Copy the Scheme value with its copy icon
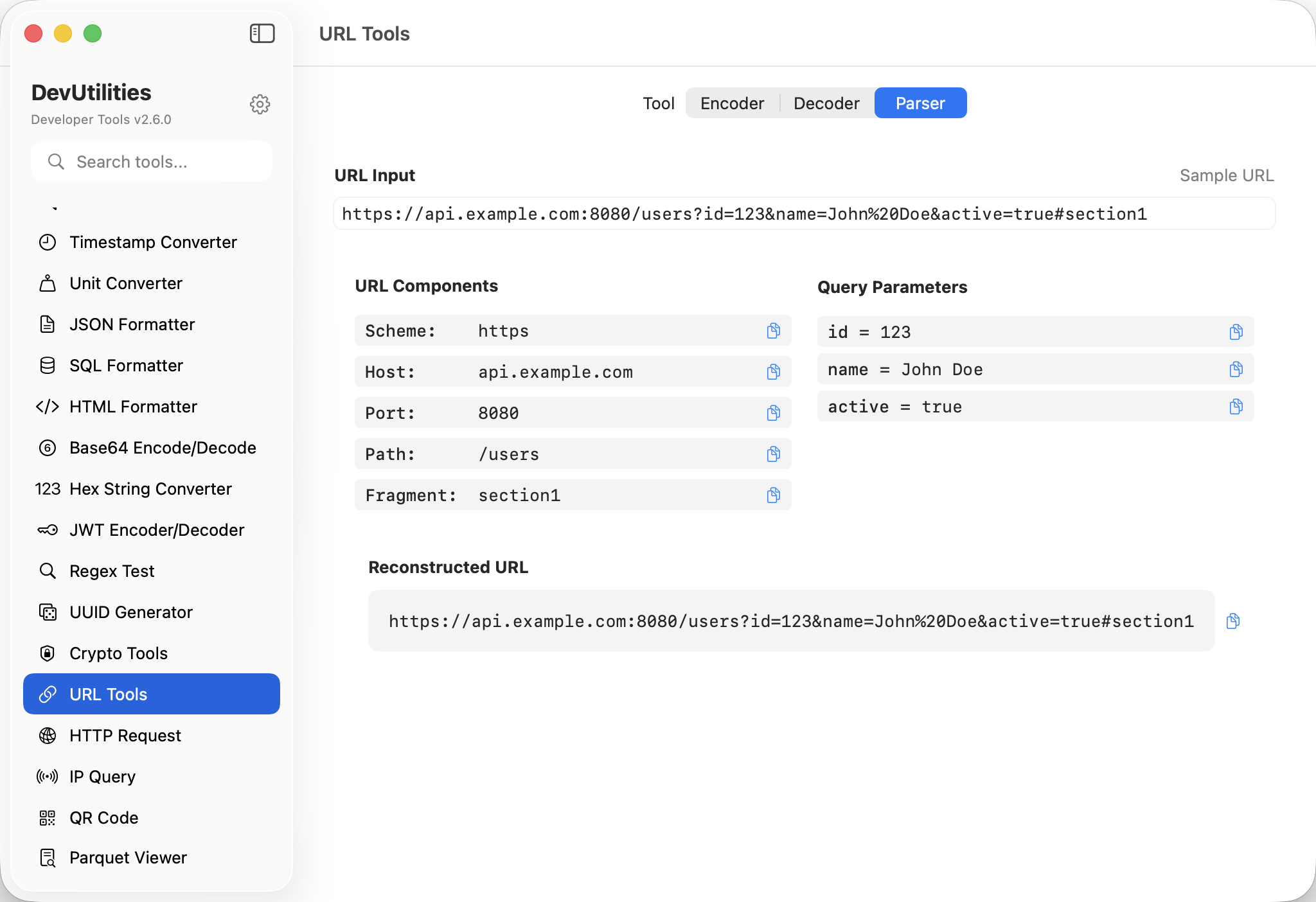This screenshot has height=902, width=1316. (x=773, y=331)
